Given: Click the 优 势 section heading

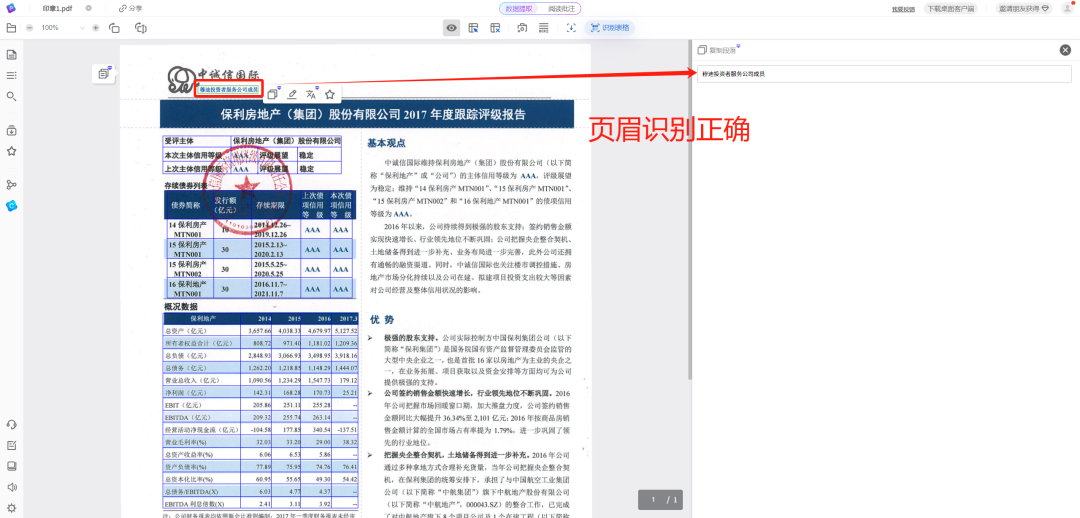Looking at the screenshot, I should tap(382, 320).
